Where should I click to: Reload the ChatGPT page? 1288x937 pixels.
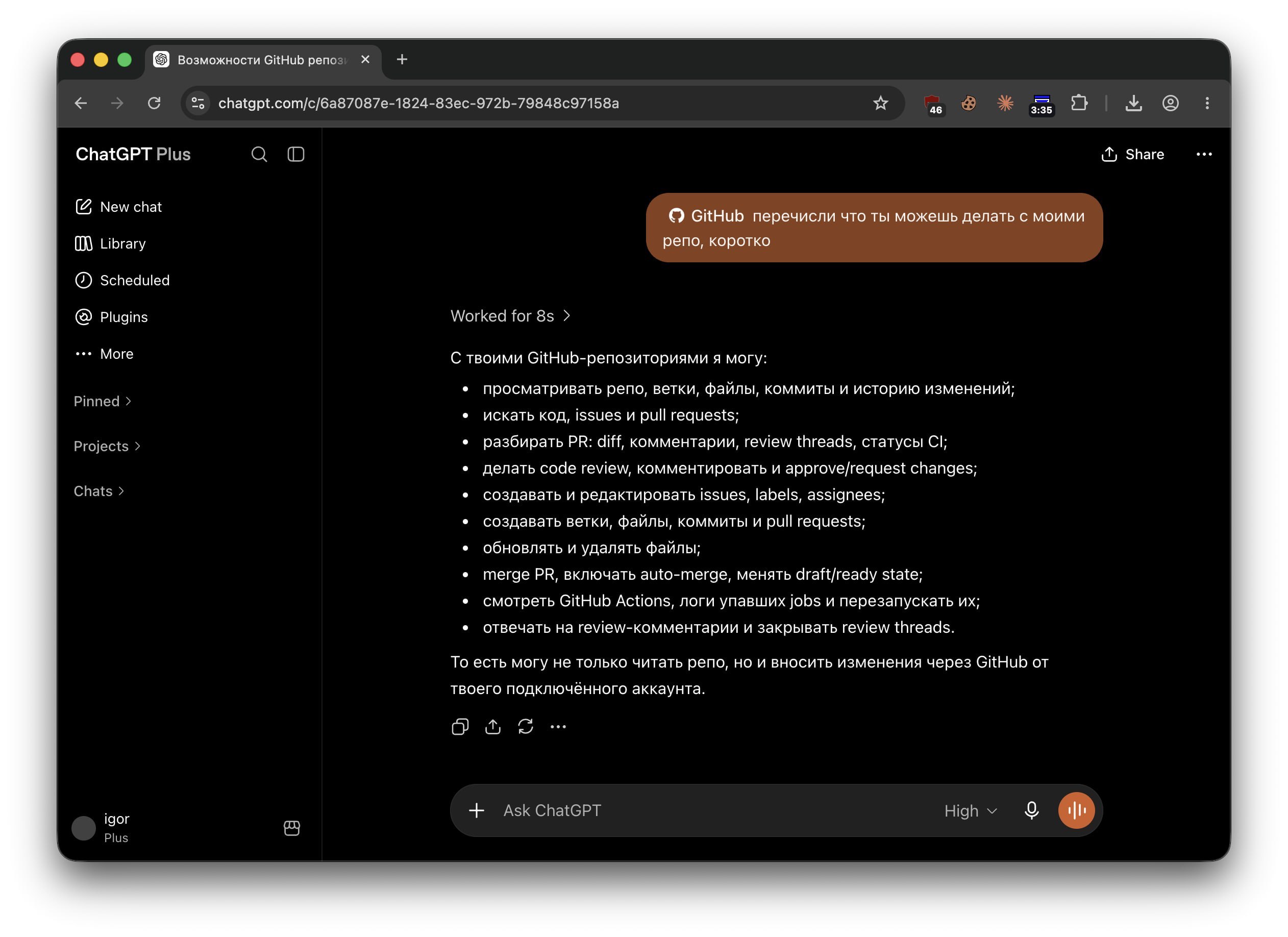pos(155,104)
